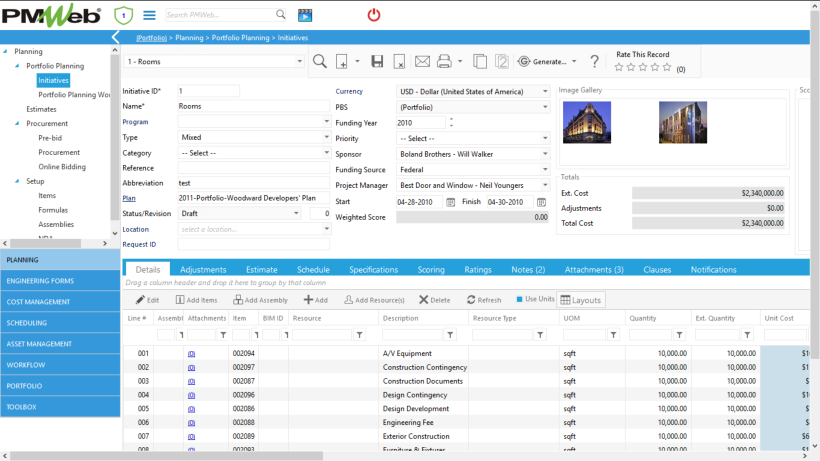Switch to the Estimate tab
Screen dimensions: 820x461
[262, 270]
